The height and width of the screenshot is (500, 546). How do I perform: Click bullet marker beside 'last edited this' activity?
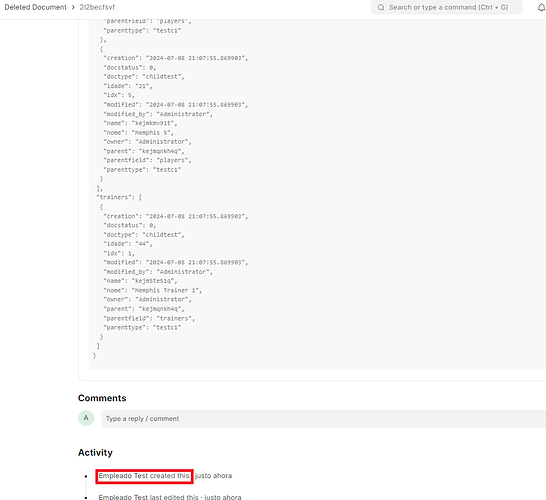pos(86,498)
